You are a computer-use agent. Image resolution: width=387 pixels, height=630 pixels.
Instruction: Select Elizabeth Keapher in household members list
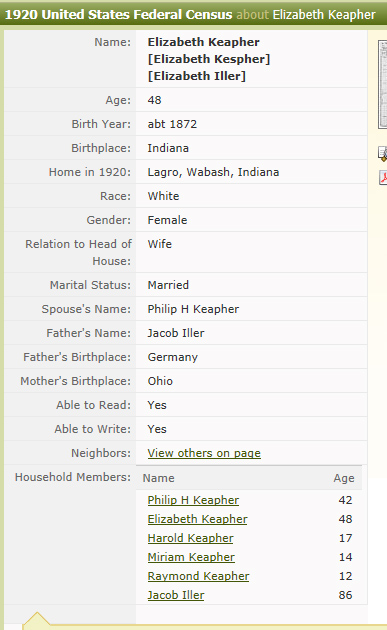pyautogui.click(x=197, y=519)
